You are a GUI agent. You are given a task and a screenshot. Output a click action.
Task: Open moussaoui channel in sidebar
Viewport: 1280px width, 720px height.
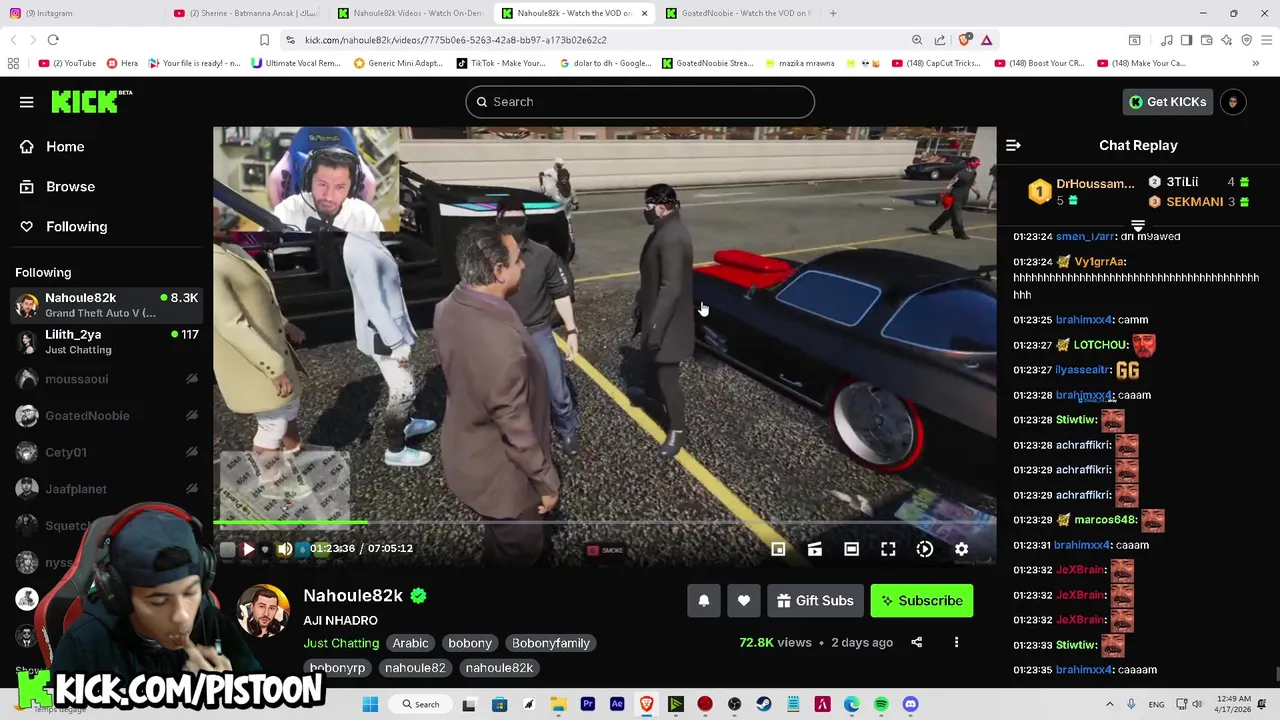[x=107, y=379]
